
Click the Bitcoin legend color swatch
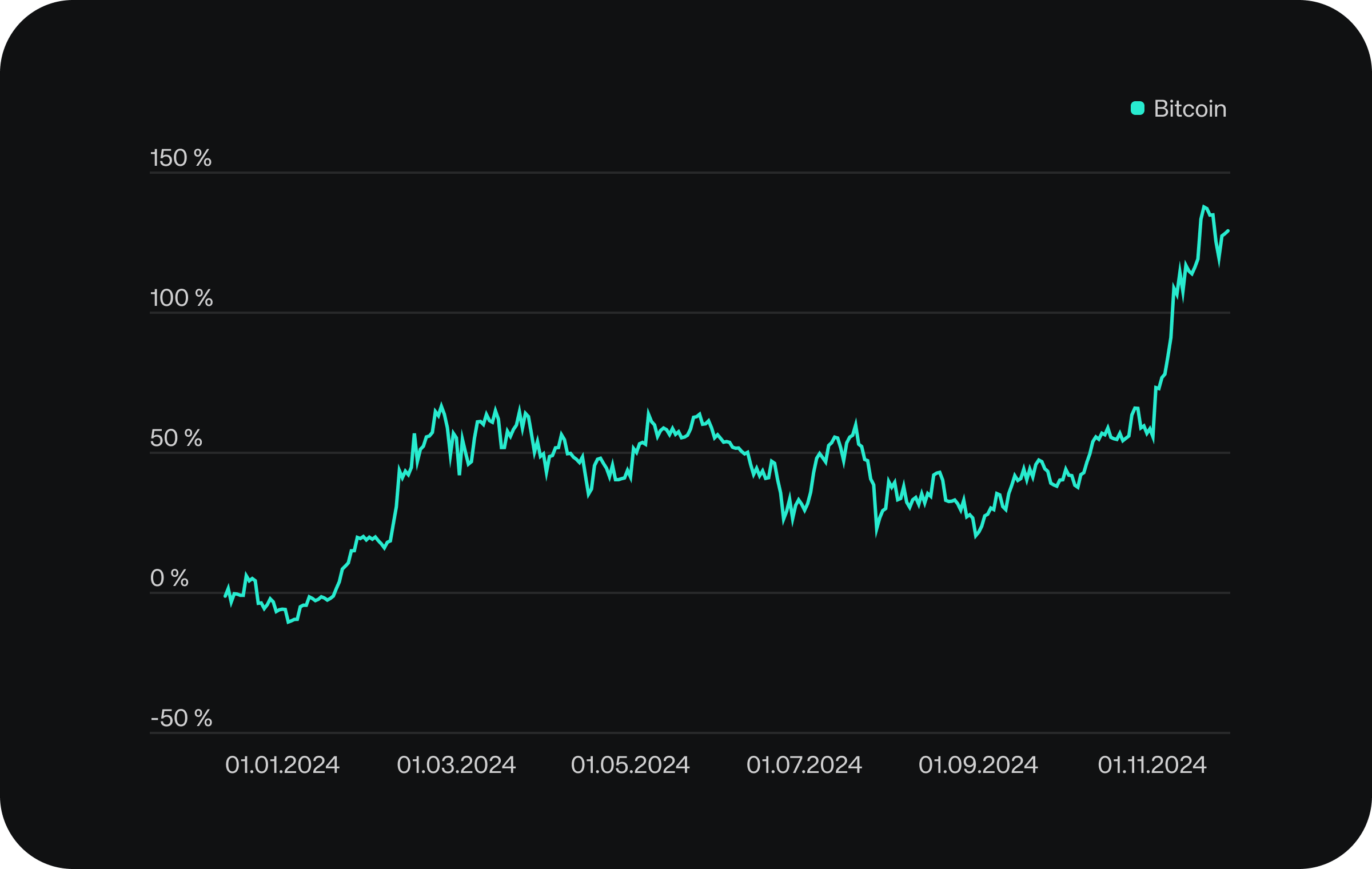tap(1137, 108)
